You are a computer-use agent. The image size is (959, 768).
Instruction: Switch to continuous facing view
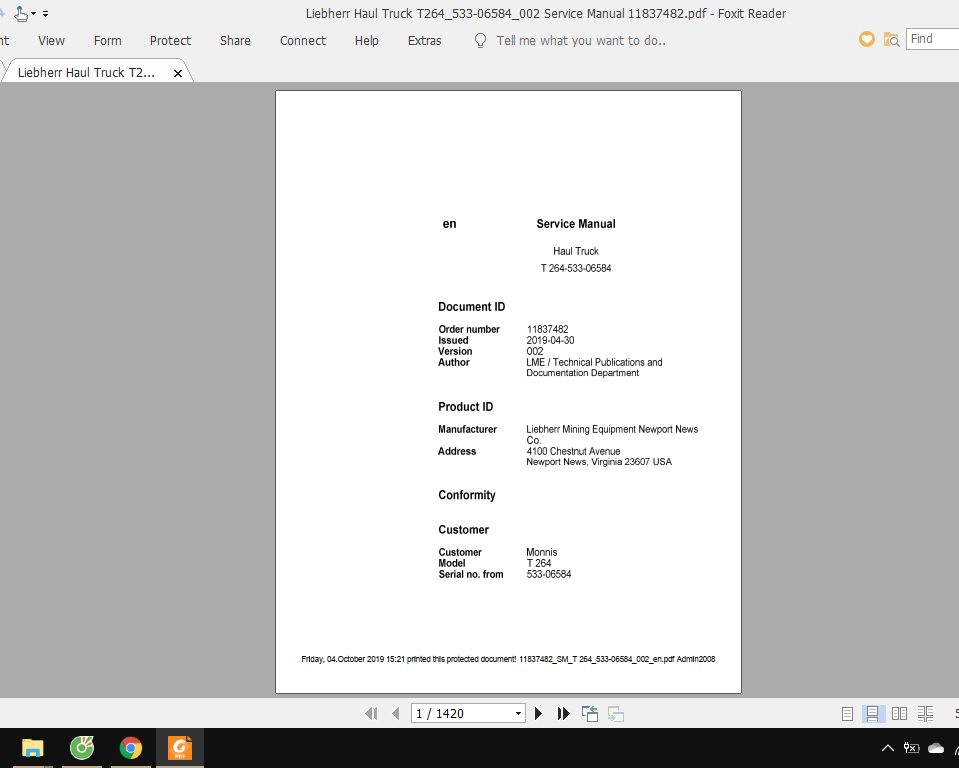point(925,714)
